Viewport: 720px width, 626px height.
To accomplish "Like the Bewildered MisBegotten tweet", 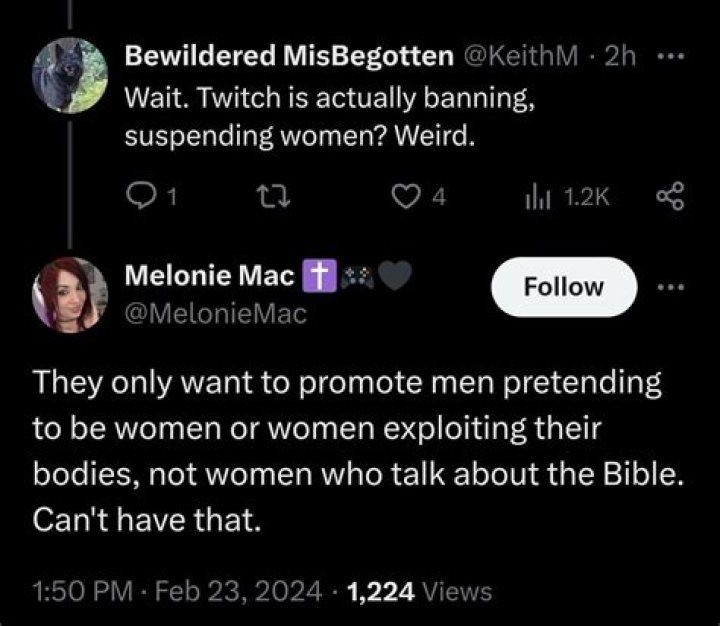I will (x=406, y=197).
